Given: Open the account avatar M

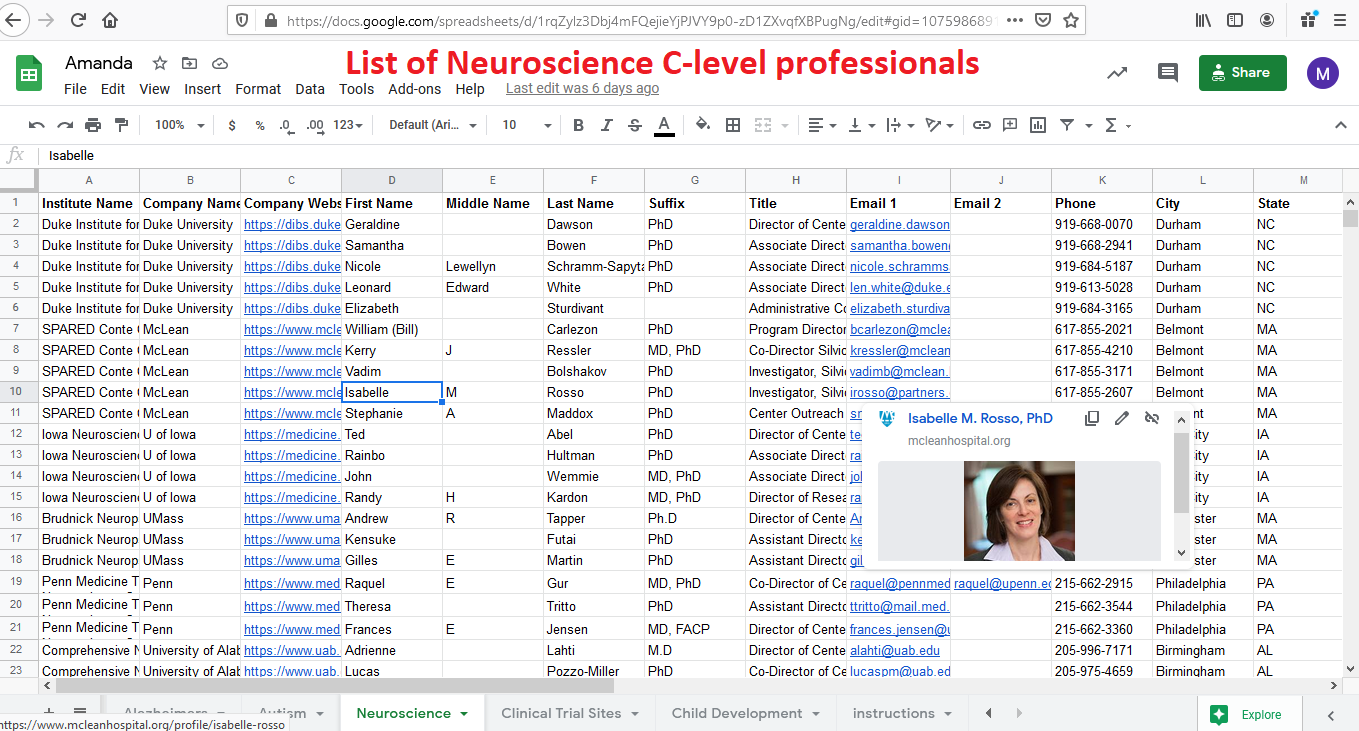Looking at the screenshot, I should coord(1323,72).
